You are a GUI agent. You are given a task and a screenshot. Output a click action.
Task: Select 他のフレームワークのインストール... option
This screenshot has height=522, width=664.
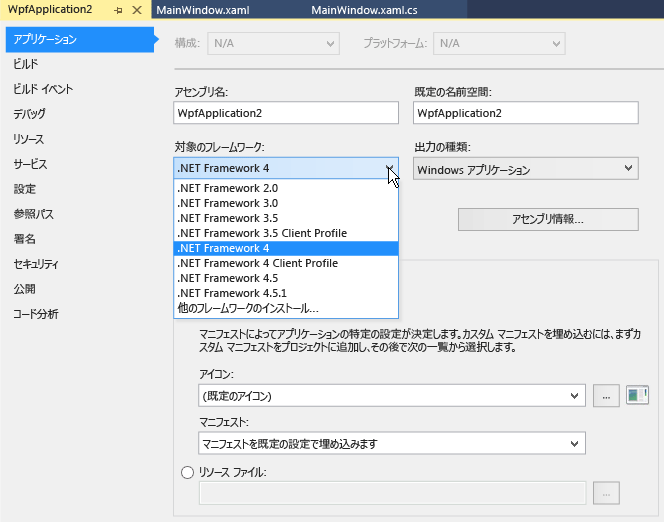tap(286, 308)
